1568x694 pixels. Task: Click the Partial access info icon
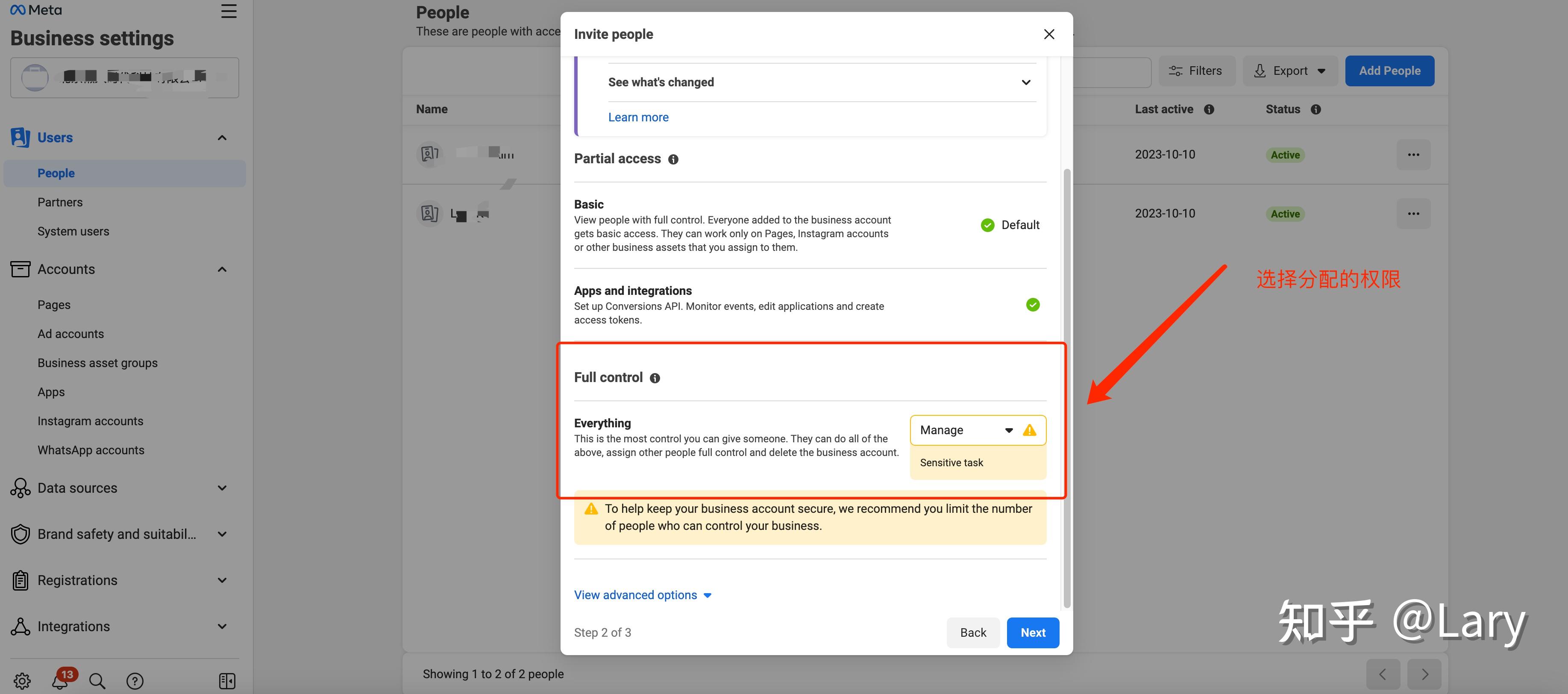(x=673, y=159)
